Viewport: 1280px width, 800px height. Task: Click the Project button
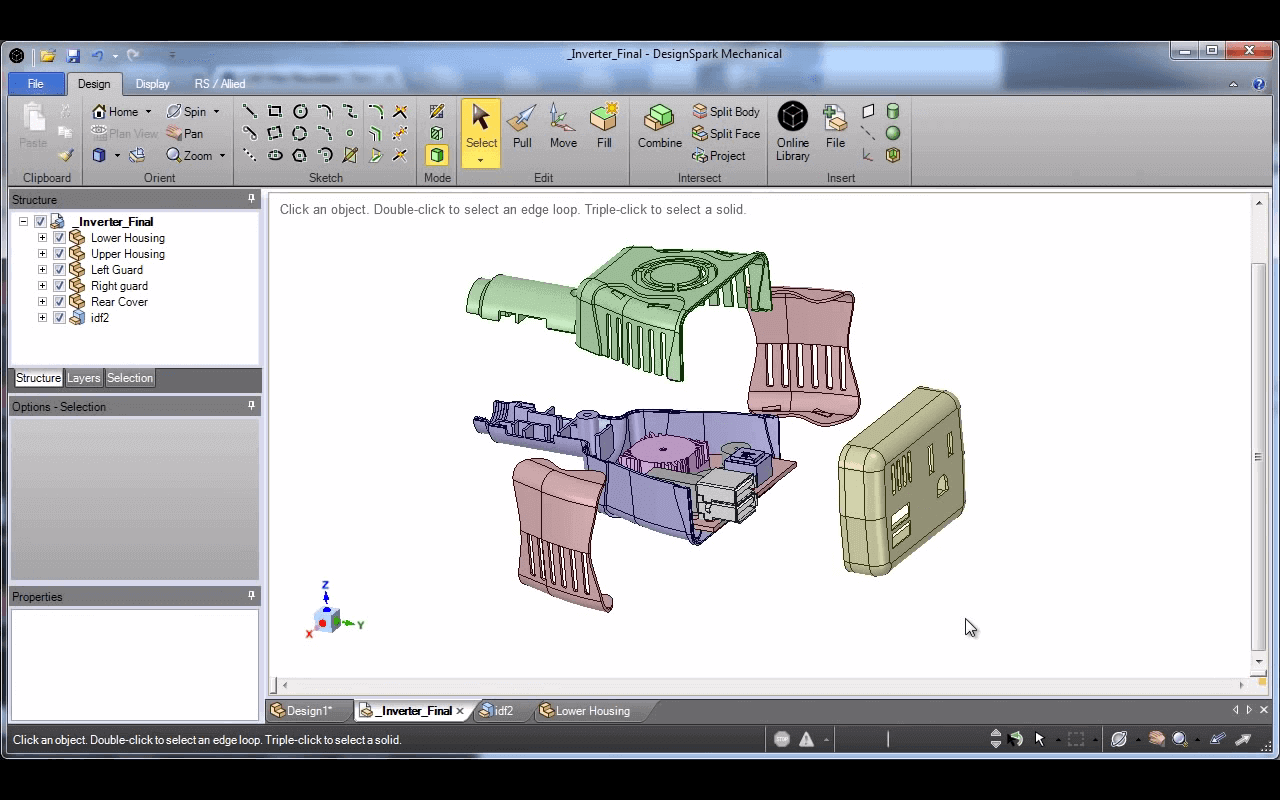[x=719, y=156]
